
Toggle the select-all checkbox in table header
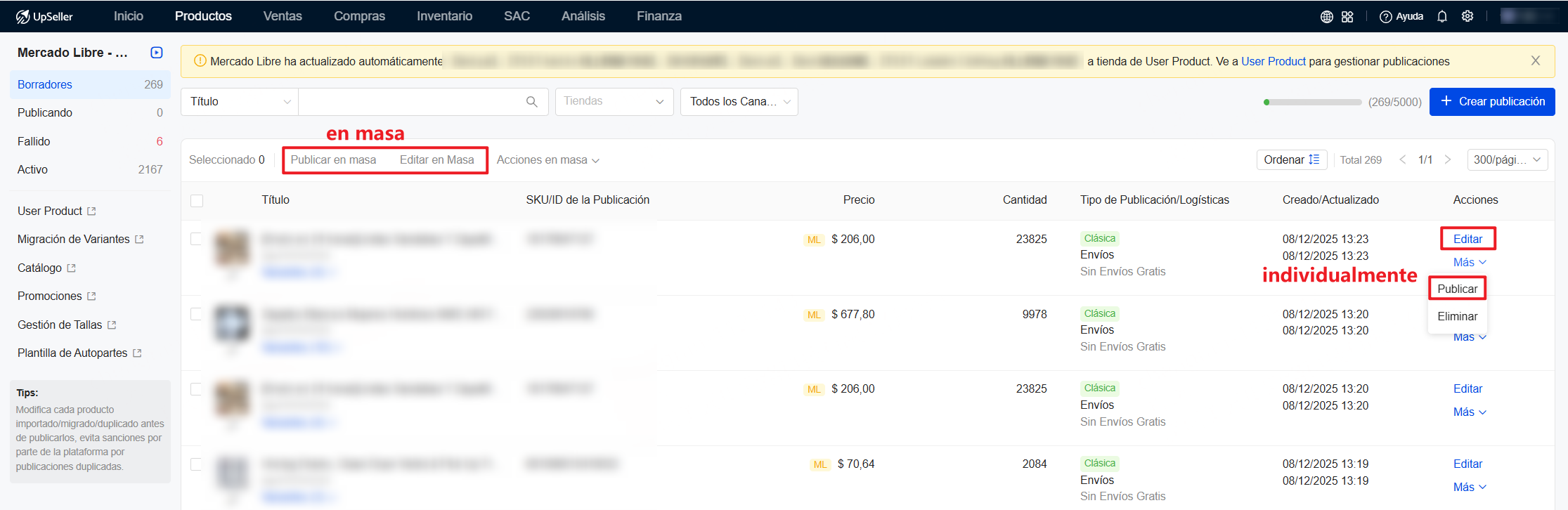(197, 201)
